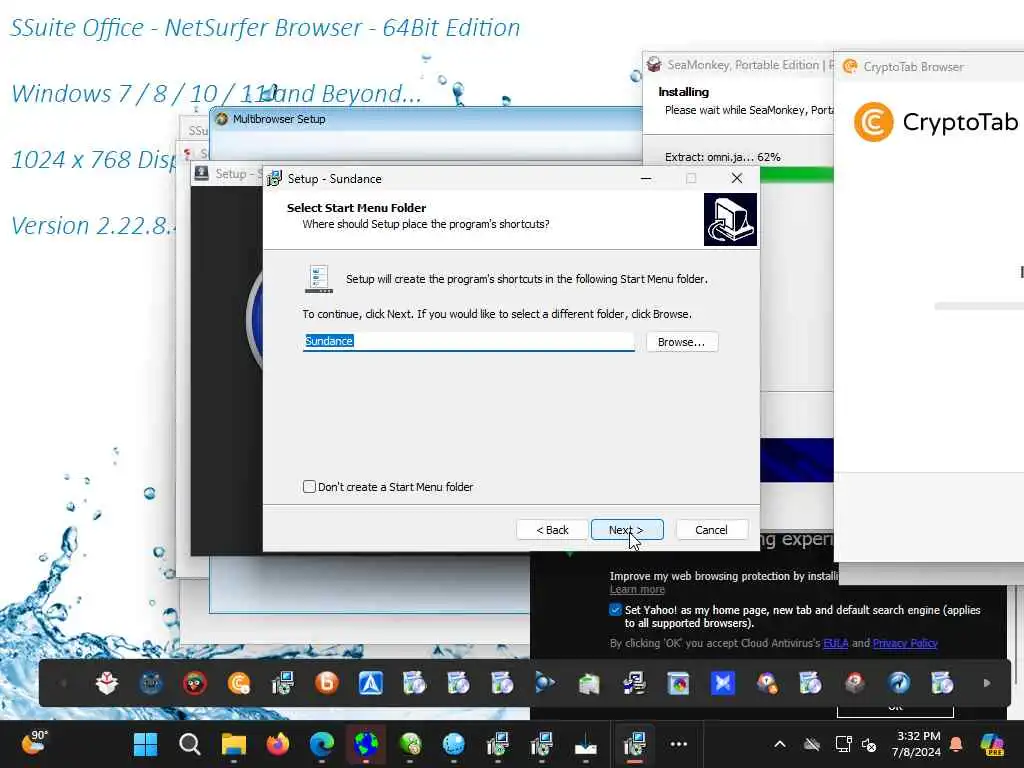Screen dimensions: 1024x768
Task: Check Don't create a Start Menu folder
Action: (x=310, y=487)
